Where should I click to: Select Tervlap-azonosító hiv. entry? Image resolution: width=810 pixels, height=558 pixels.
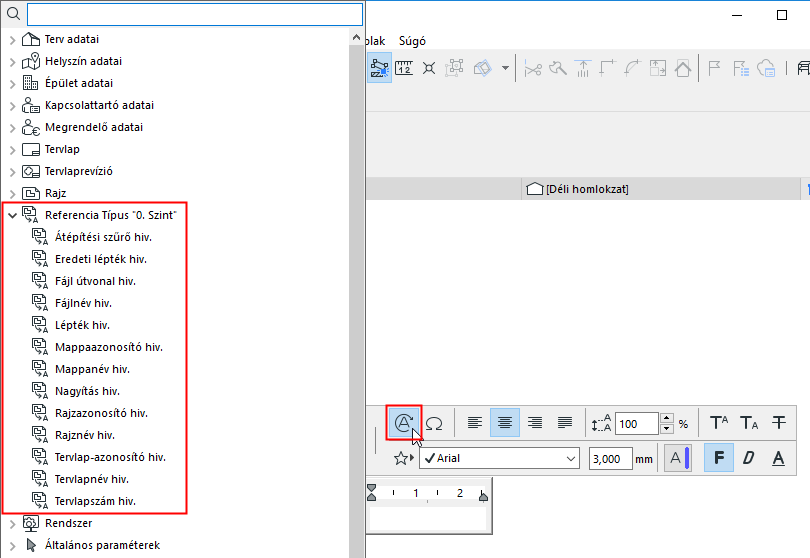click(x=110, y=457)
